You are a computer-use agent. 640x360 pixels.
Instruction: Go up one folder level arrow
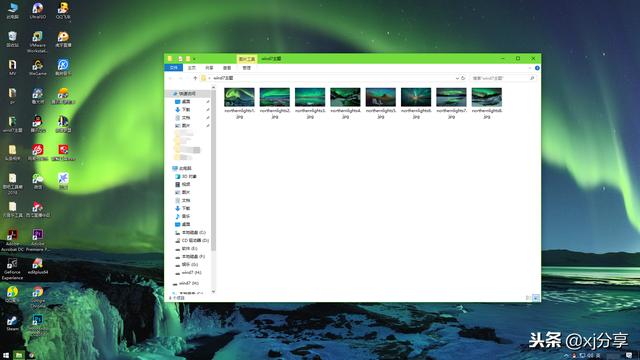(x=195, y=78)
